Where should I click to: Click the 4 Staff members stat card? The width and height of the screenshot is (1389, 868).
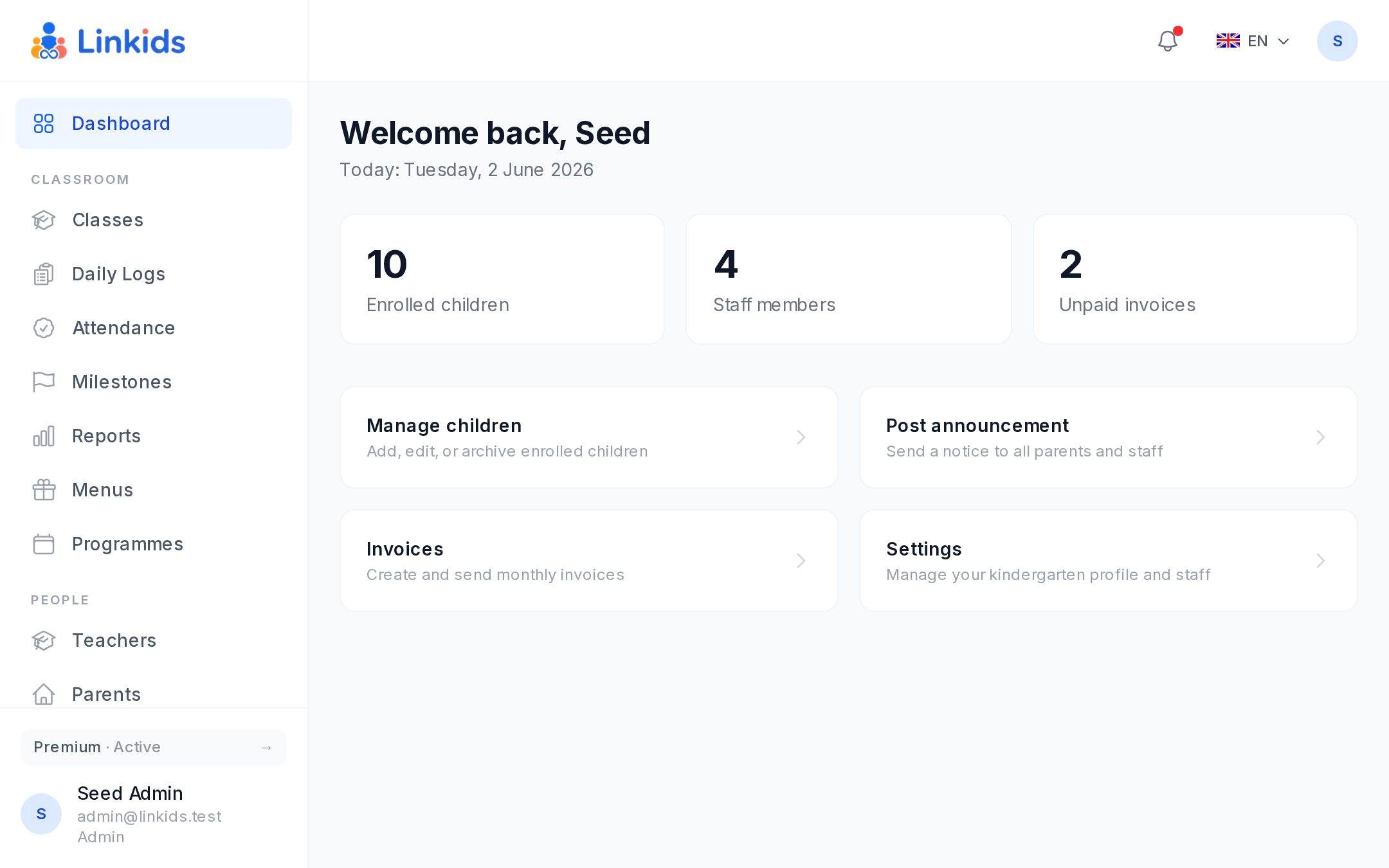[x=849, y=279]
